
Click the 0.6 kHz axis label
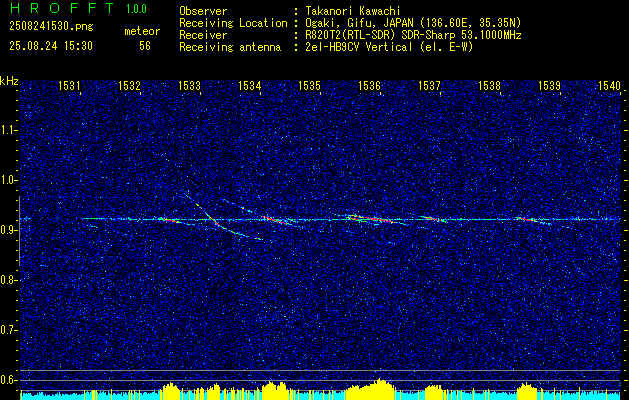coord(8,380)
